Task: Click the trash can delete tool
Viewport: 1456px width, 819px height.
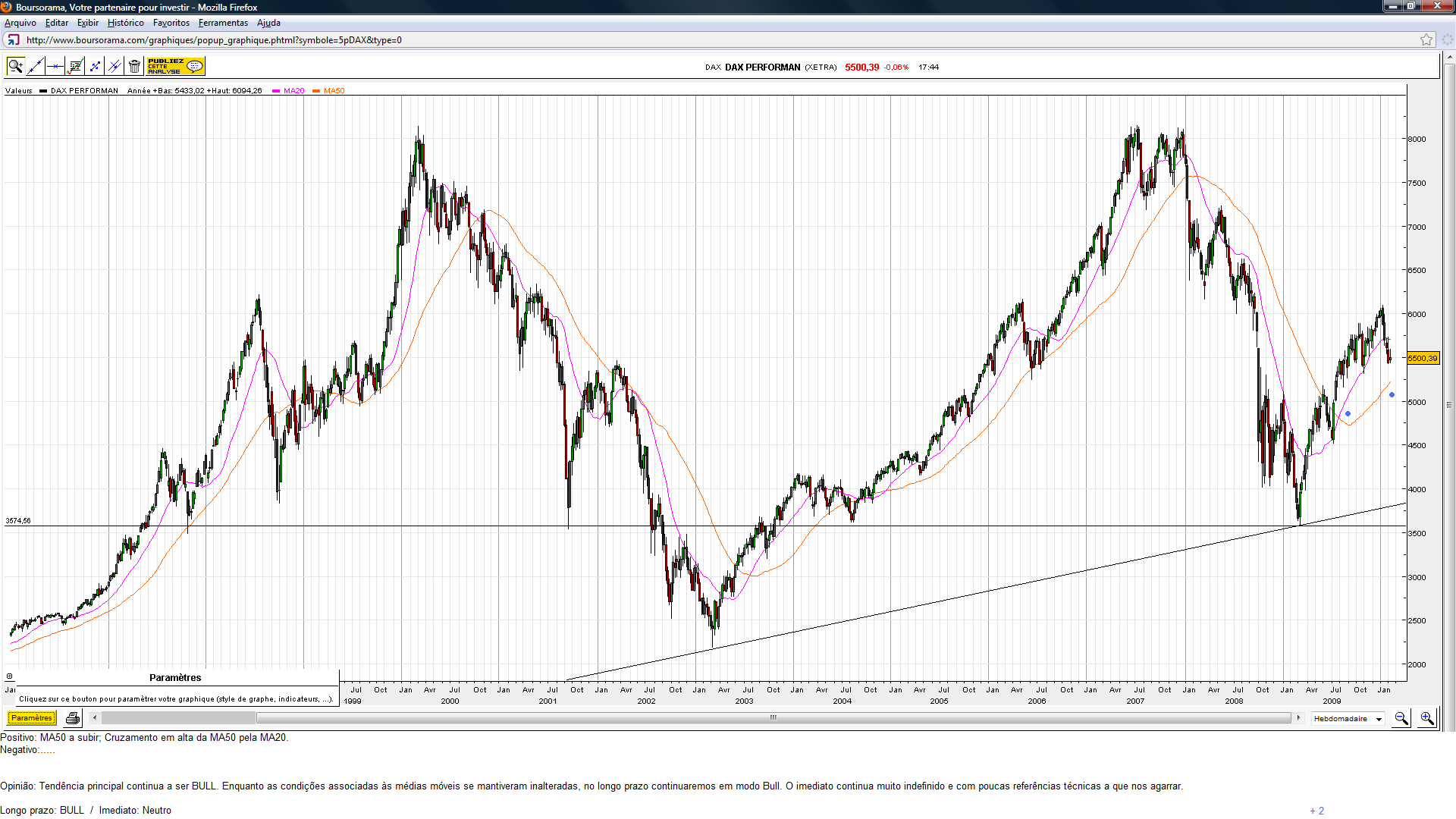Action: [134, 67]
